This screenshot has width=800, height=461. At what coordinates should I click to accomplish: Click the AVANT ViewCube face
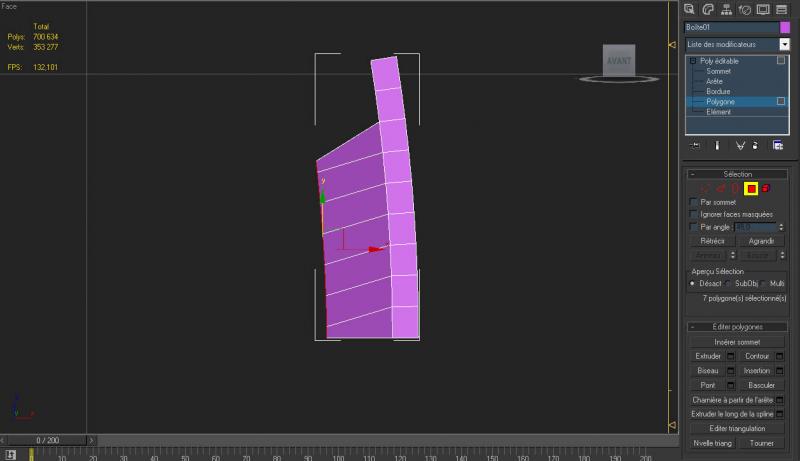pos(618,60)
